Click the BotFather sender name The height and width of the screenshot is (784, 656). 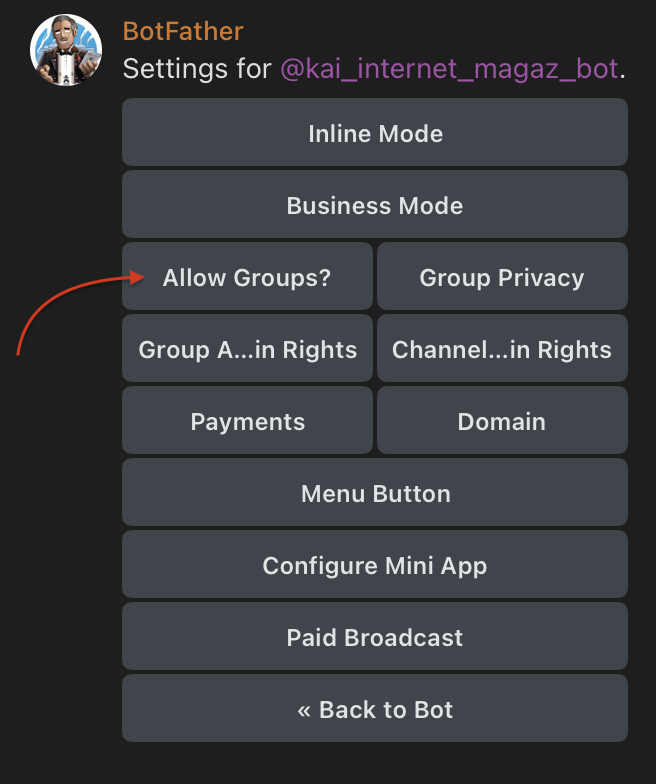[x=182, y=31]
